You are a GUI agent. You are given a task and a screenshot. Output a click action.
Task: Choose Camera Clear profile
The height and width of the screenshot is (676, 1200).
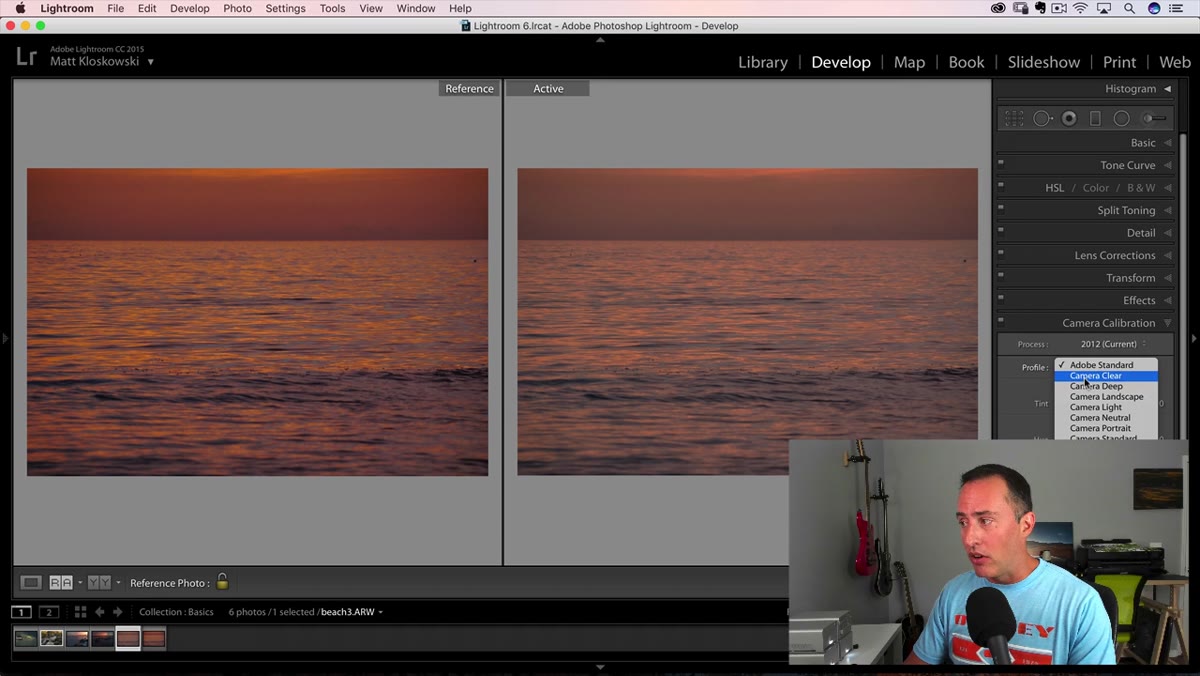1105,376
